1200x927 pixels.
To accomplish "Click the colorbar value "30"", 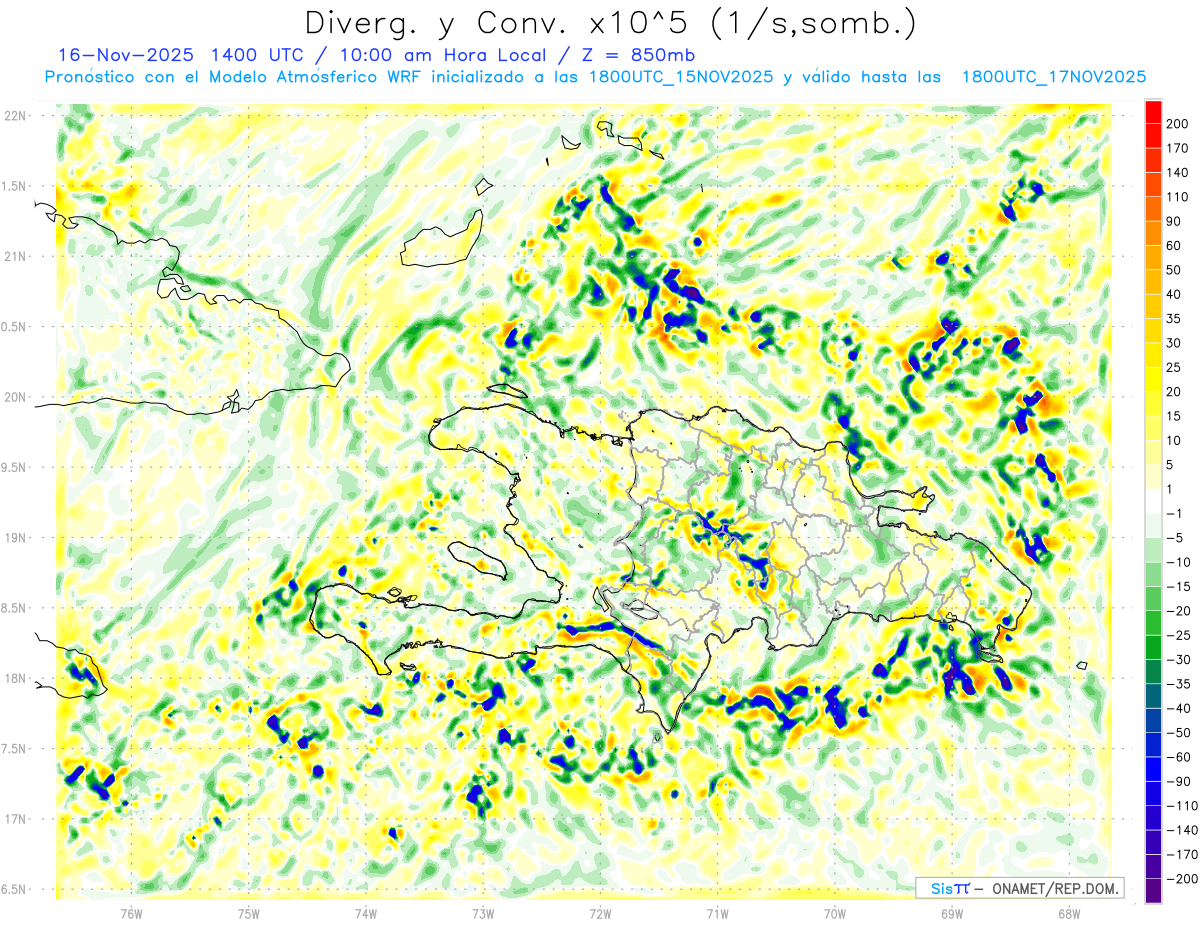I will 1174,343.
